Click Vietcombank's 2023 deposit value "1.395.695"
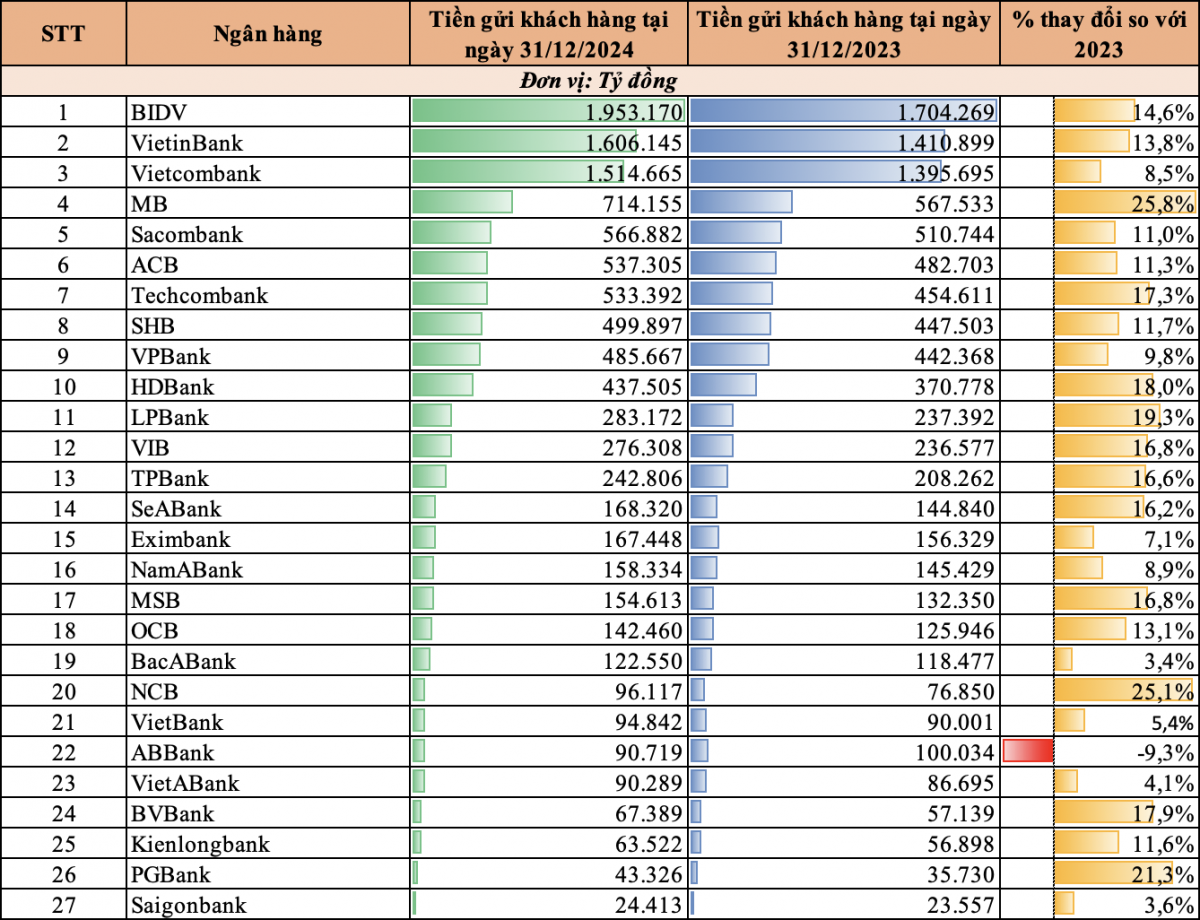This screenshot has width=1200, height=920. click(x=947, y=173)
